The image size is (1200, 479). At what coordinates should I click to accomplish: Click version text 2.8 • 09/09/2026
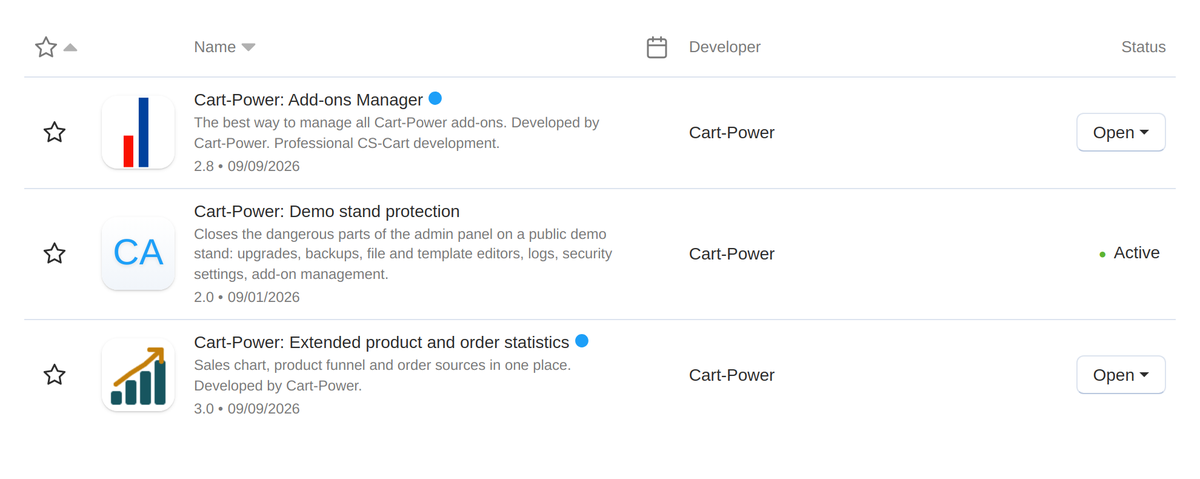(x=247, y=165)
